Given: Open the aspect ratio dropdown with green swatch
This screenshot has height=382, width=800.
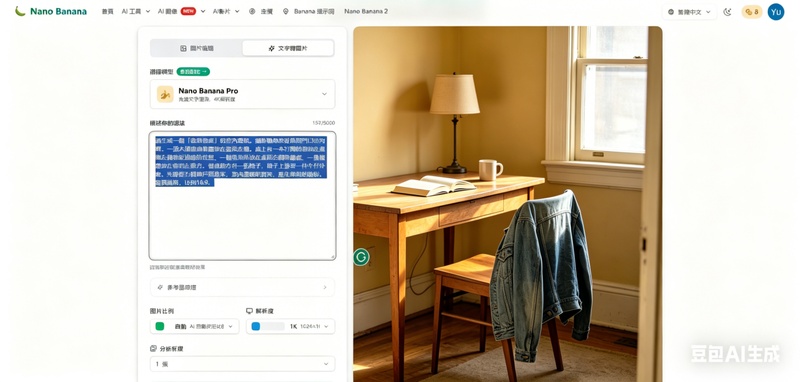Looking at the screenshot, I should coord(194,326).
